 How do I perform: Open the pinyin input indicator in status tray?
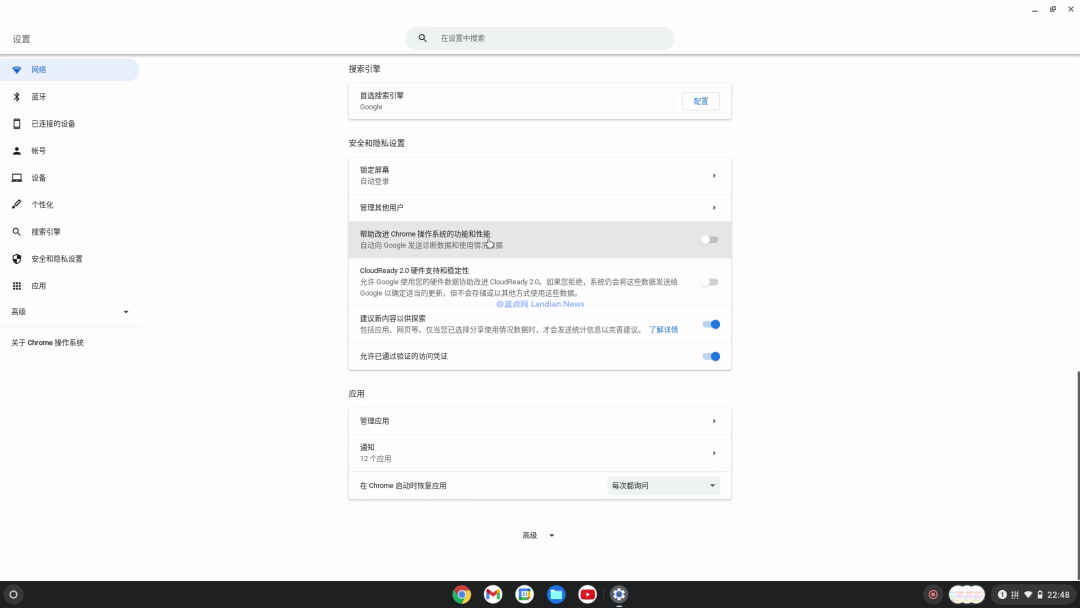[1017, 593]
